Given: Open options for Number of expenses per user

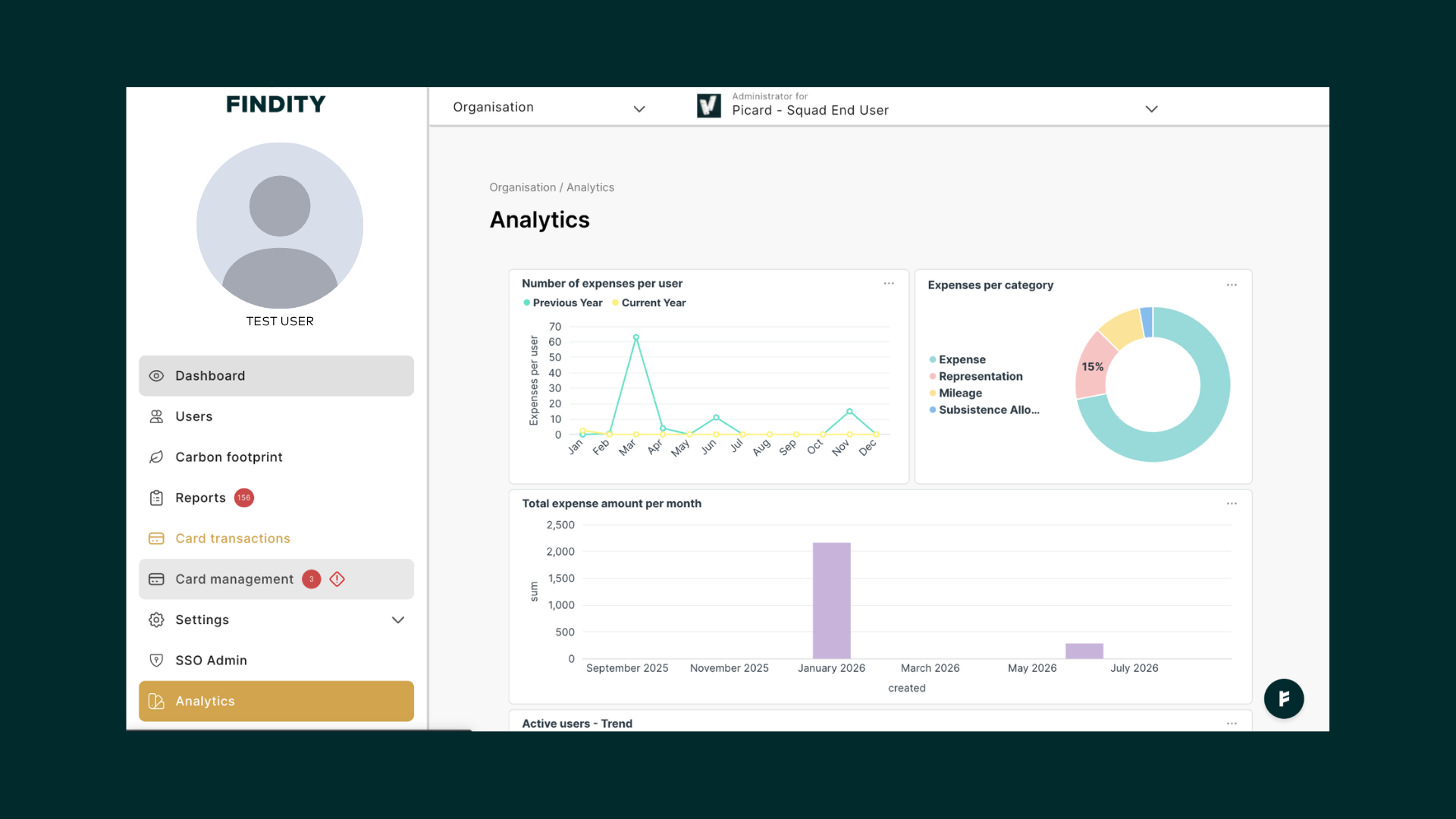Looking at the screenshot, I should pos(889,284).
